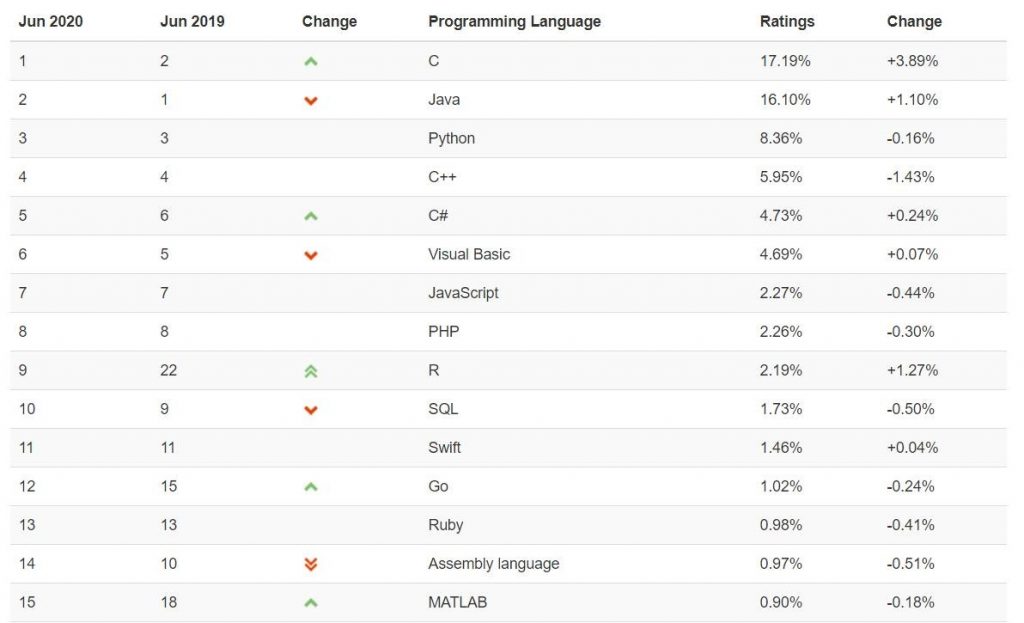Viewport: 1024px width, 623px height.
Task: Click the Ruby language name
Action: [445, 525]
